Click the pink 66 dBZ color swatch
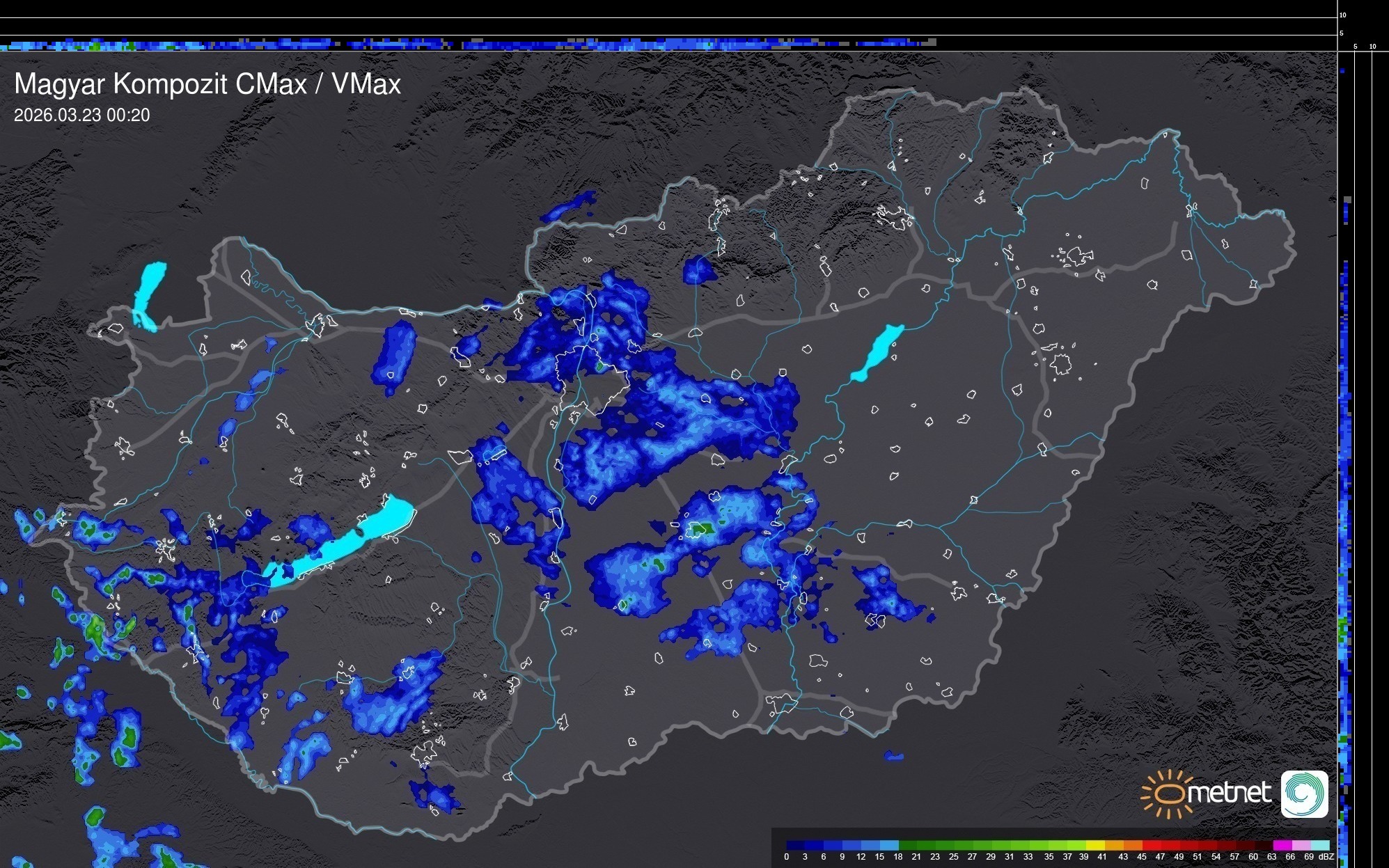1389x868 pixels. click(x=1302, y=845)
